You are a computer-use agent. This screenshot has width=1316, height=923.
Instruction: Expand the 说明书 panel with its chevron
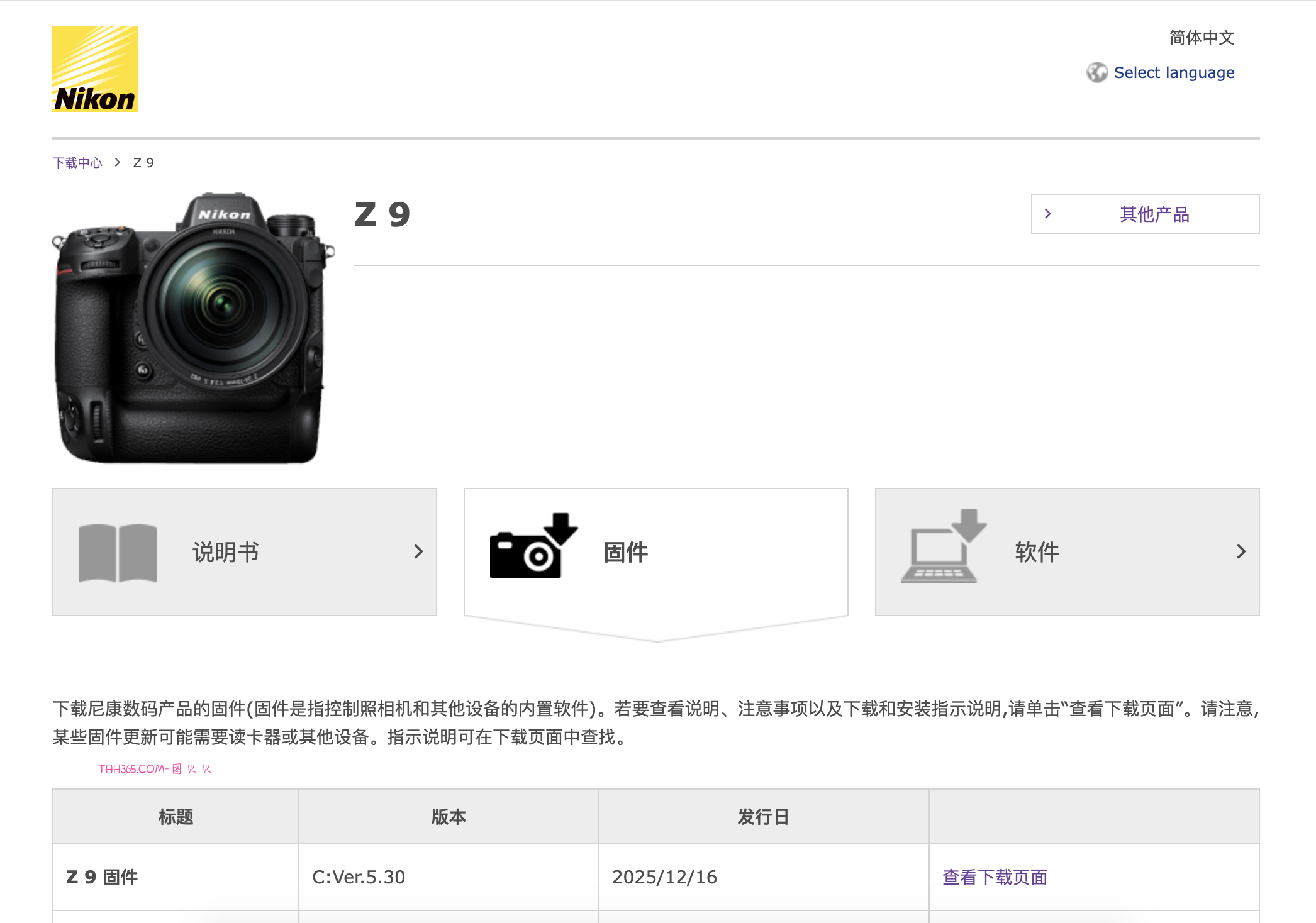pyautogui.click(x=420, y=551)
